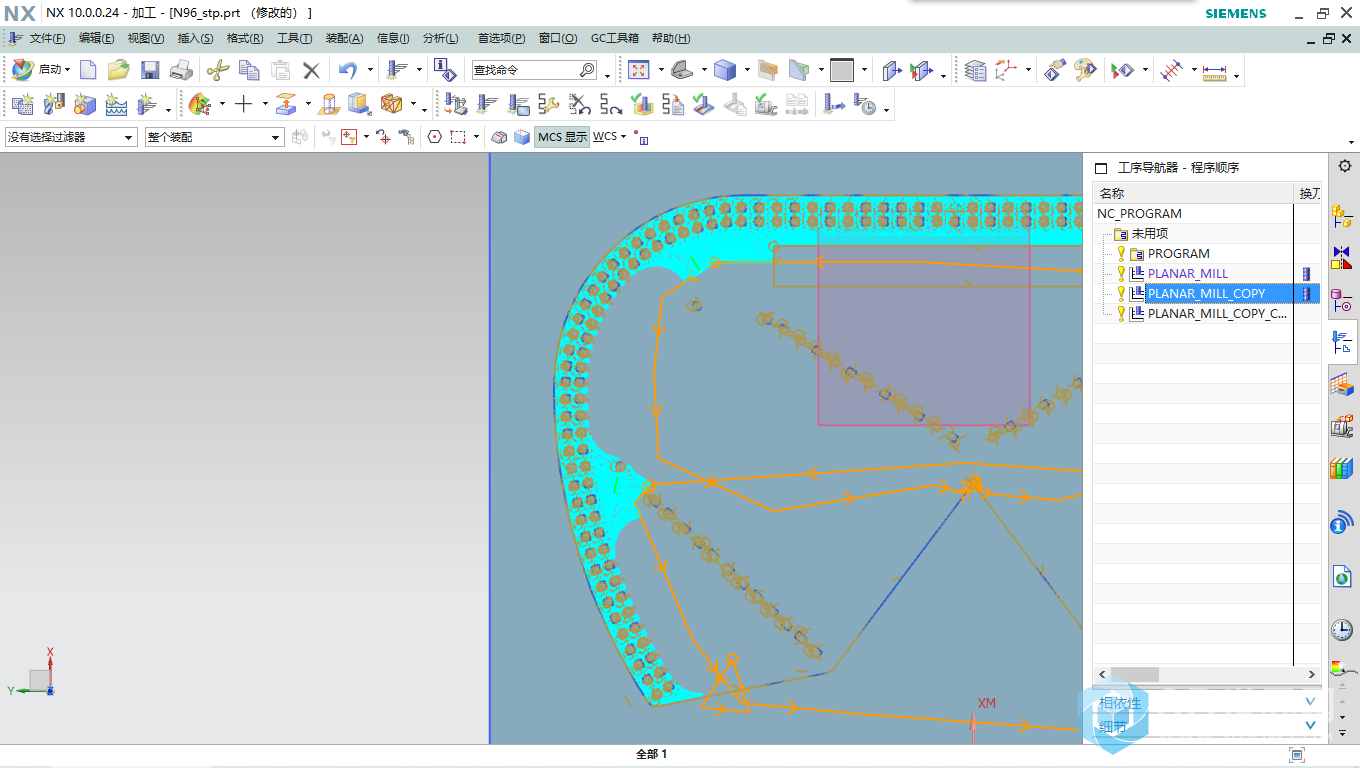Image resolution: width=1360 pixels, height=768 pixels.
Task: Open the Machining Feature Navigator sidebar tab
Action: 1342,383
